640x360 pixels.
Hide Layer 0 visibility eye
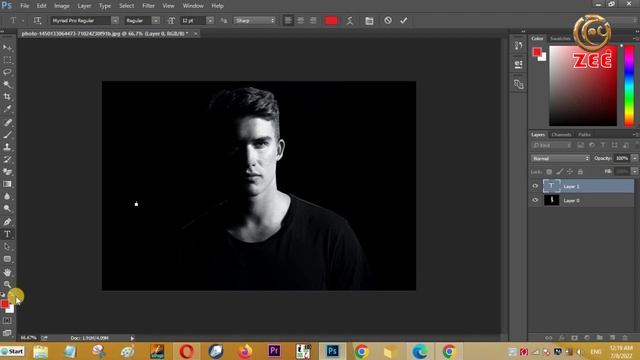coord(535,200)
